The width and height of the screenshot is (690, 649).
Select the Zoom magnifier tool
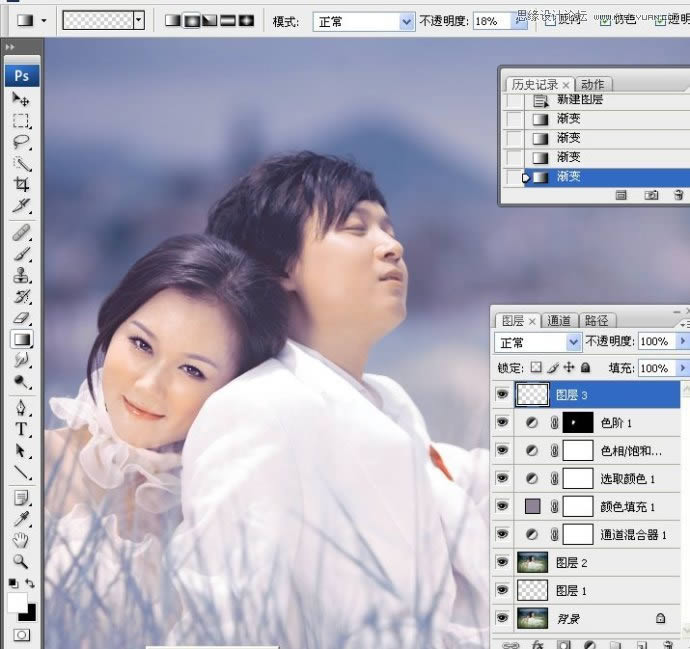[21, 561]
